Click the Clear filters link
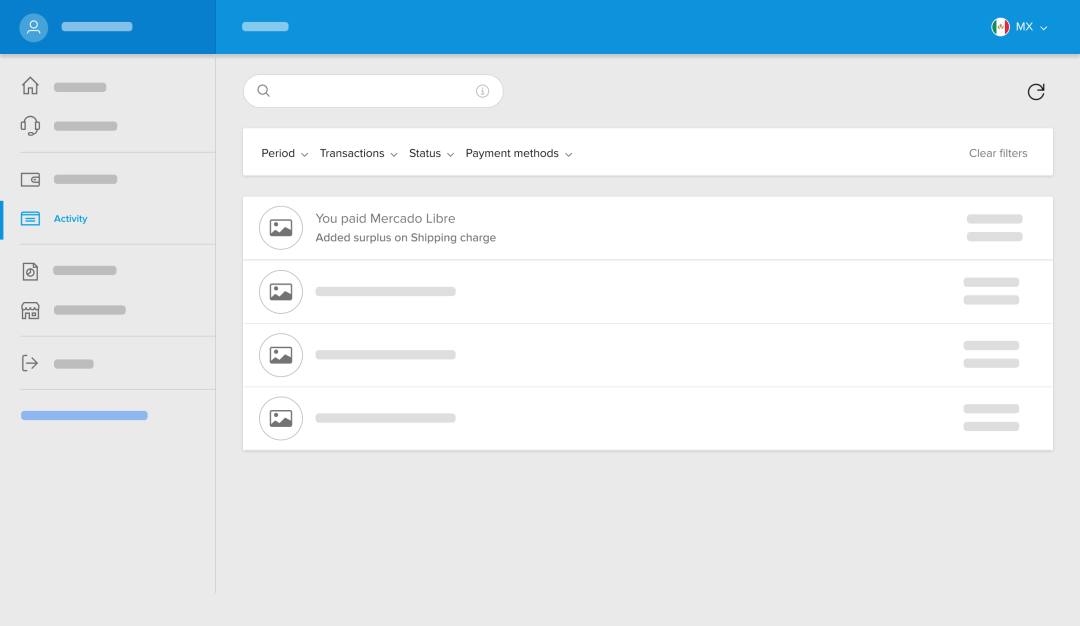 (x=997, y=154)
